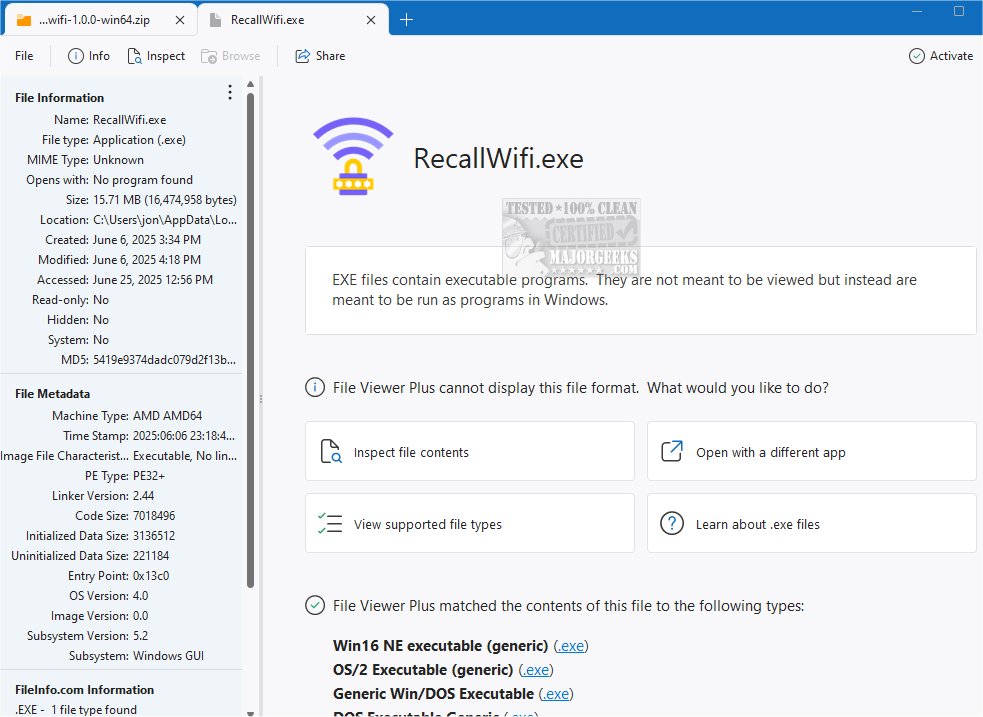Click the Info toolbar button

[88, 56]
